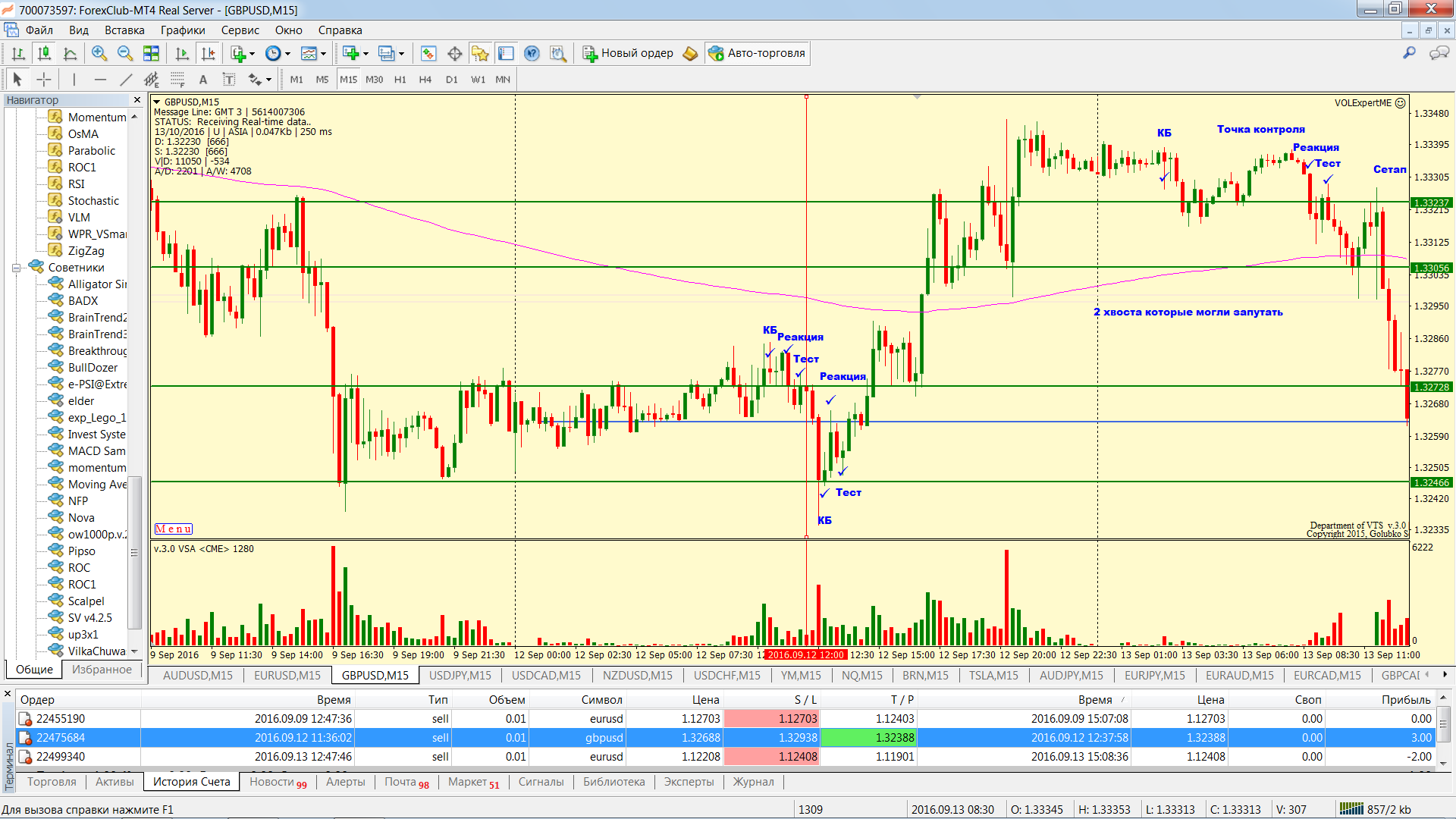The width and height of the screenshot is (1456, 819).
Task: Select the trendline drawing tool
Action: [x=126, y=80]
